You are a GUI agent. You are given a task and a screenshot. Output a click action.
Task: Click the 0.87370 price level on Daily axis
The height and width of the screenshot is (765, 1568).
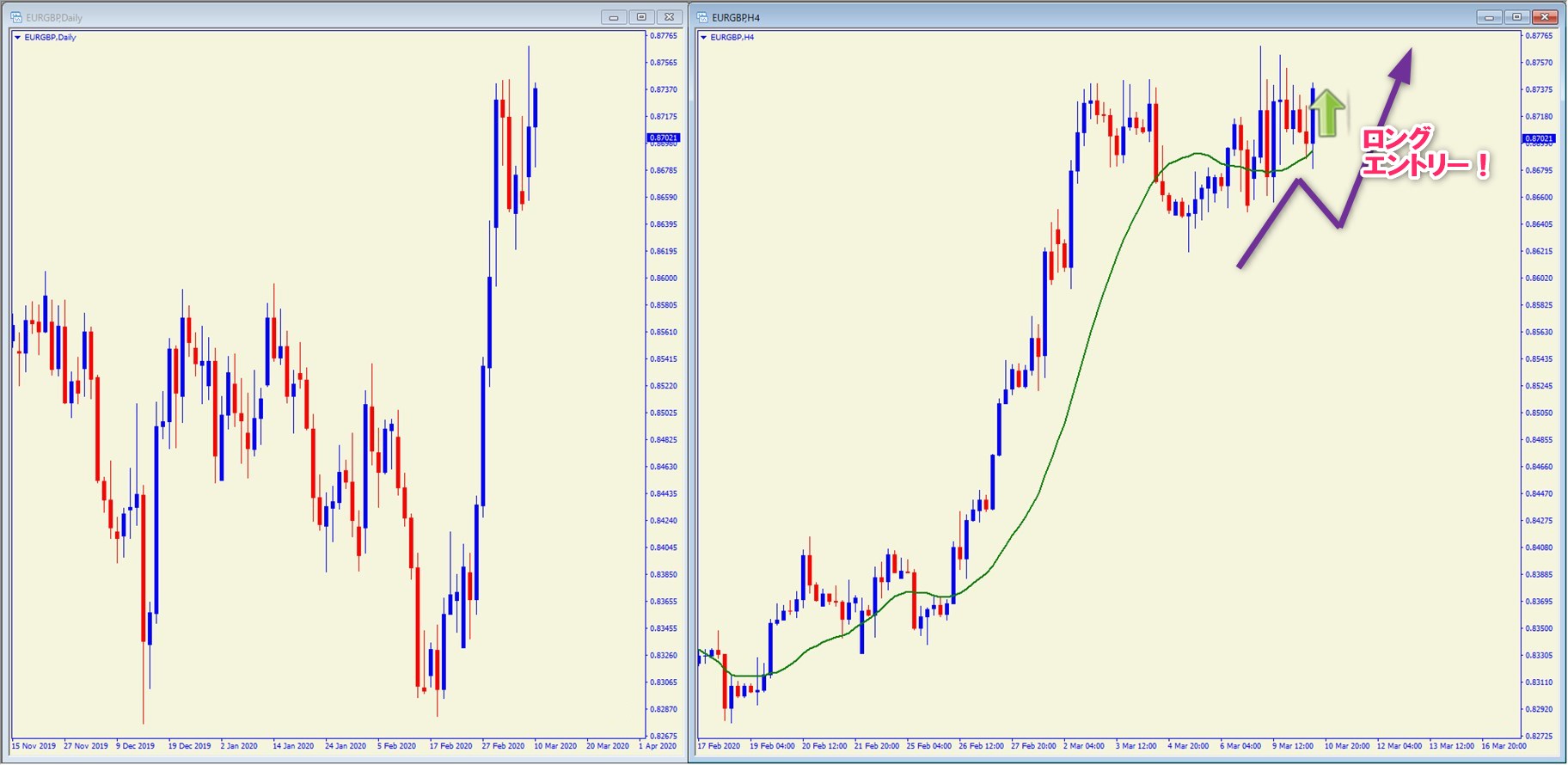(x=664, y=89)
